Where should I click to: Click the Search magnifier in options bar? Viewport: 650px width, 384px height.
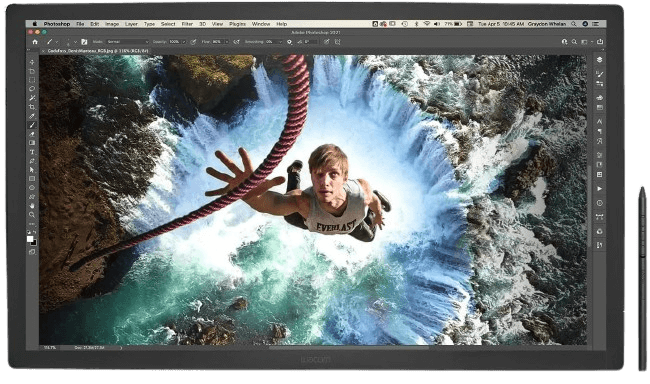click(x=574, y=41)
